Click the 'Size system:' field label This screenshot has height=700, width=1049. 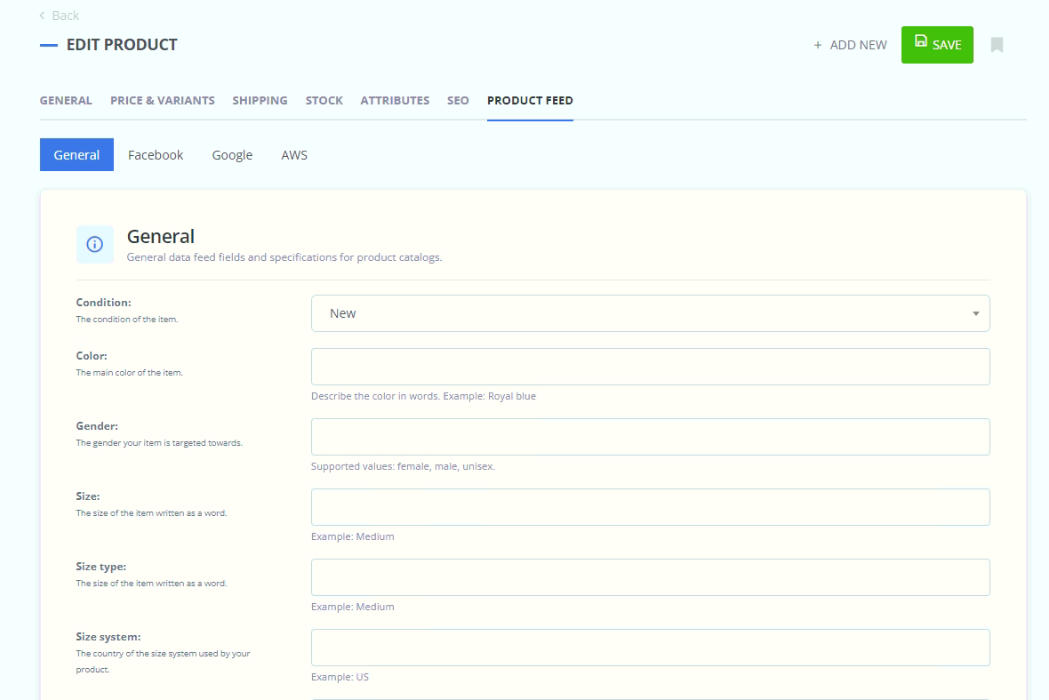[108, 637]
